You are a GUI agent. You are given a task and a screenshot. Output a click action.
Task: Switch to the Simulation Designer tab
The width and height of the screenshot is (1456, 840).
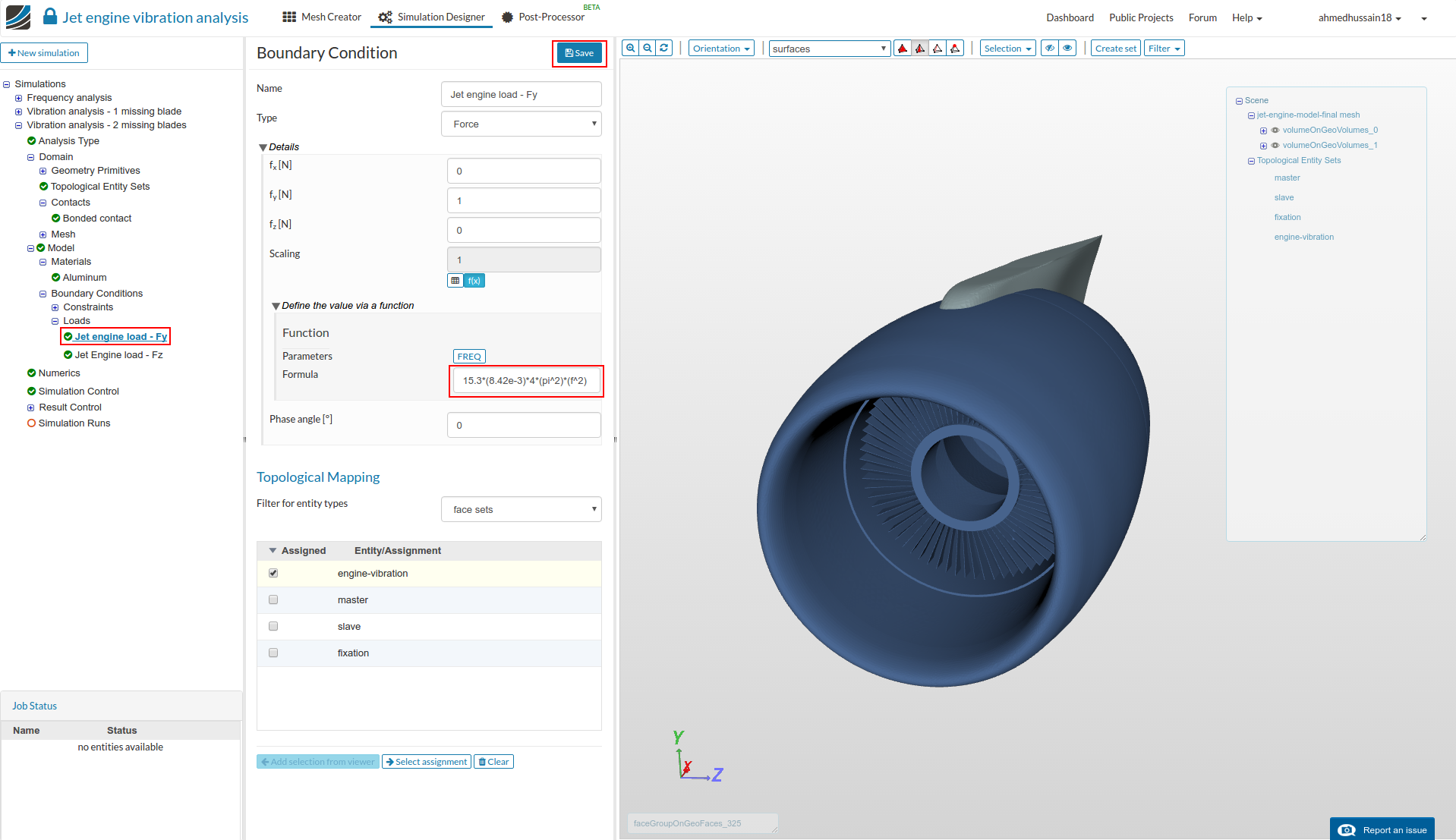point(431,17)
